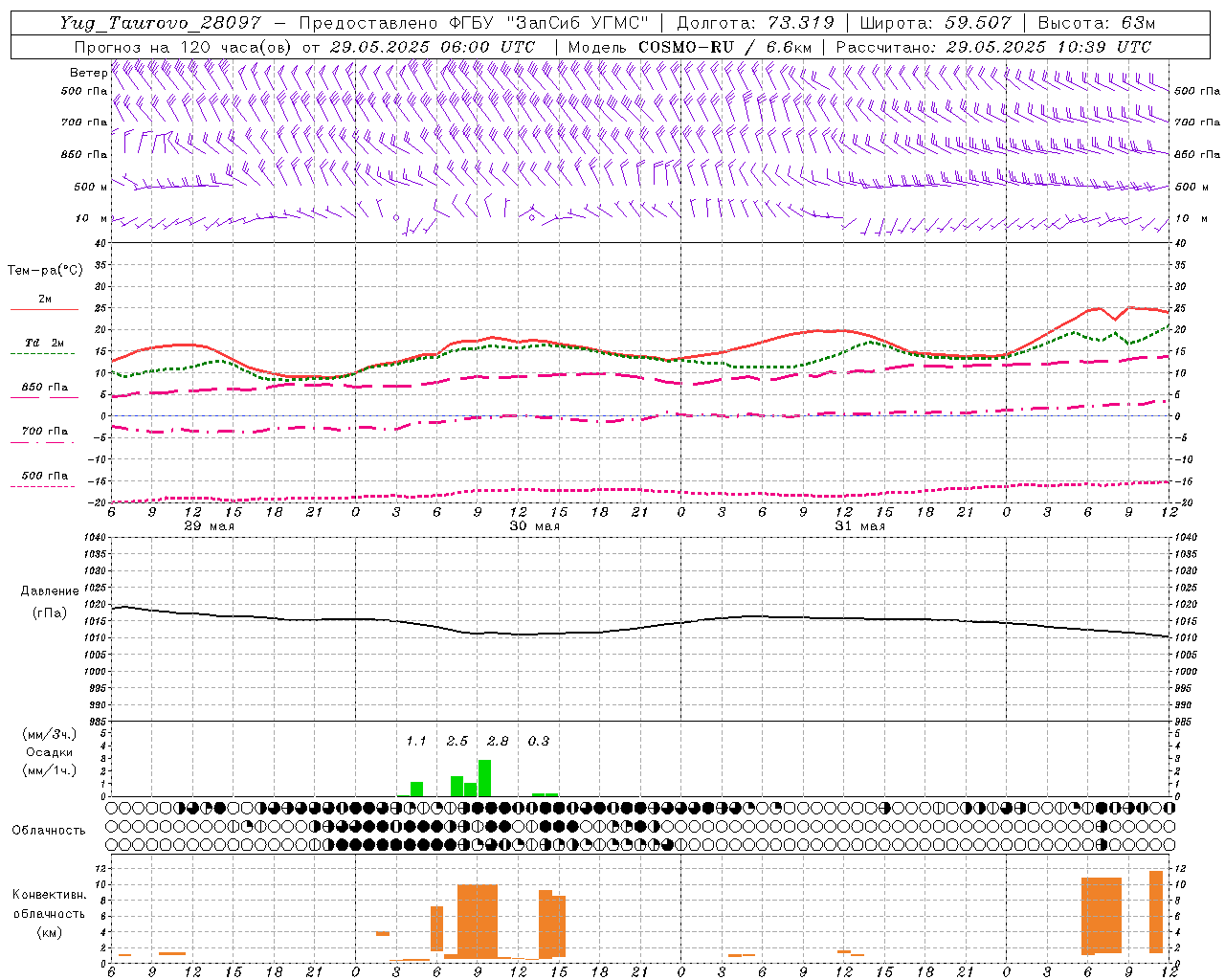Click the Конвективн. convective cloud label
Image resolution: width=1225 pixels, height=980 pixels.
50,895
